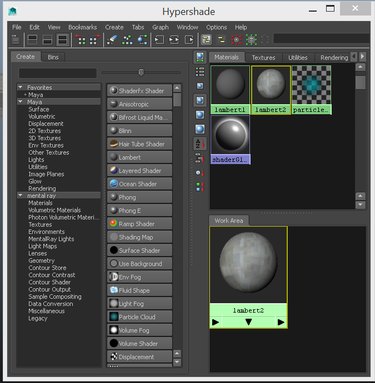Toggle the Create bar on/off toolbar icon
The width and height of the screenshot is (375, 383).
click(x=15, y=40)
